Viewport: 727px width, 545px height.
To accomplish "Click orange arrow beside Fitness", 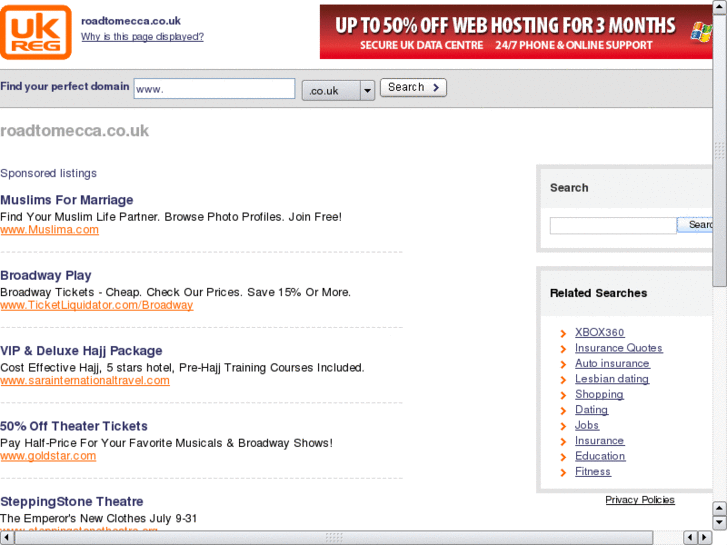I will pos(563,473).
